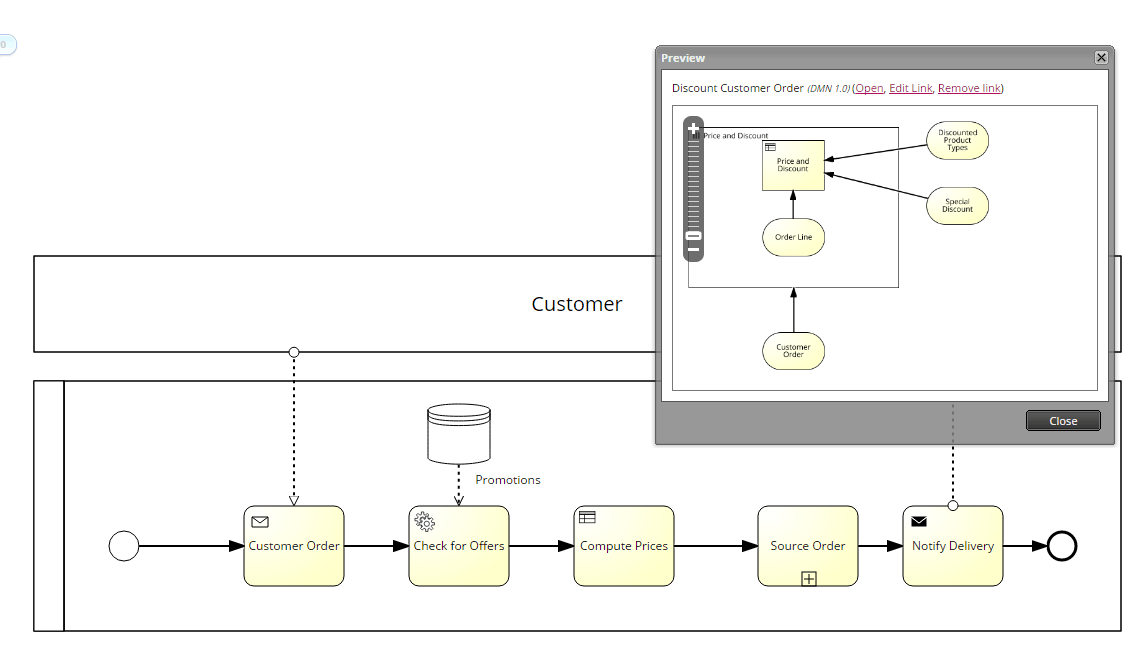Click the envelope icon on Customer Order task
The width and height of the screenshot is (1145, 650).
(260, 521)
